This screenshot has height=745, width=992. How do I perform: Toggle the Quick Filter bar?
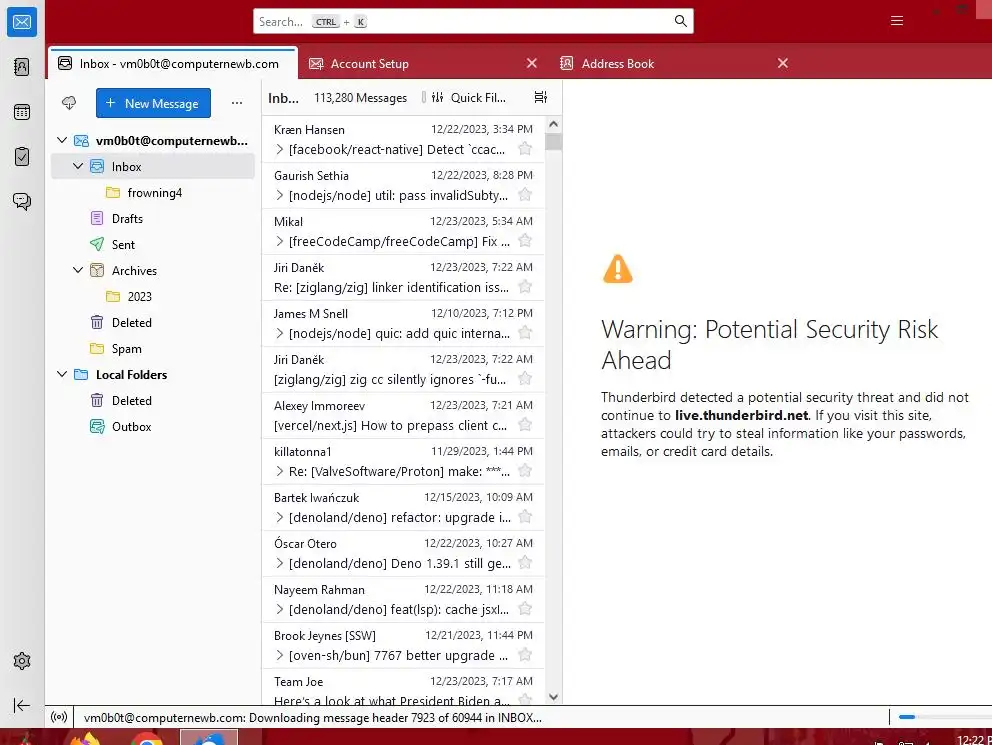coord(469,97)
